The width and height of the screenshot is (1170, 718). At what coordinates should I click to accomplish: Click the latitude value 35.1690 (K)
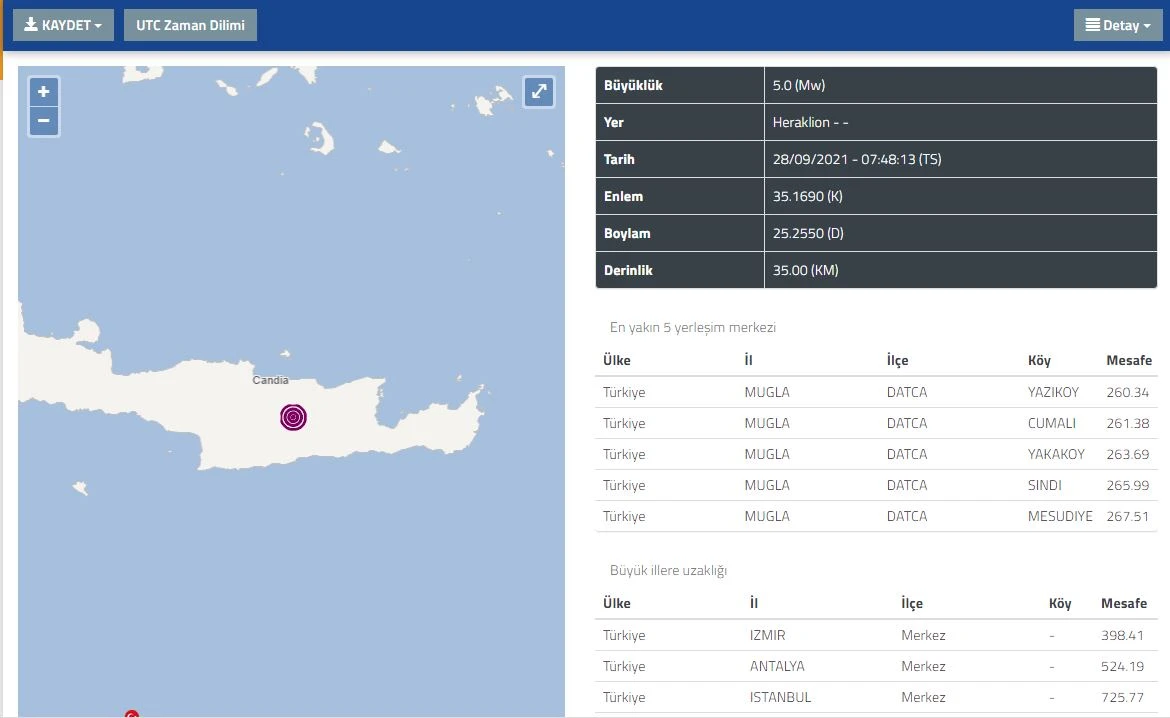point(807,197)
